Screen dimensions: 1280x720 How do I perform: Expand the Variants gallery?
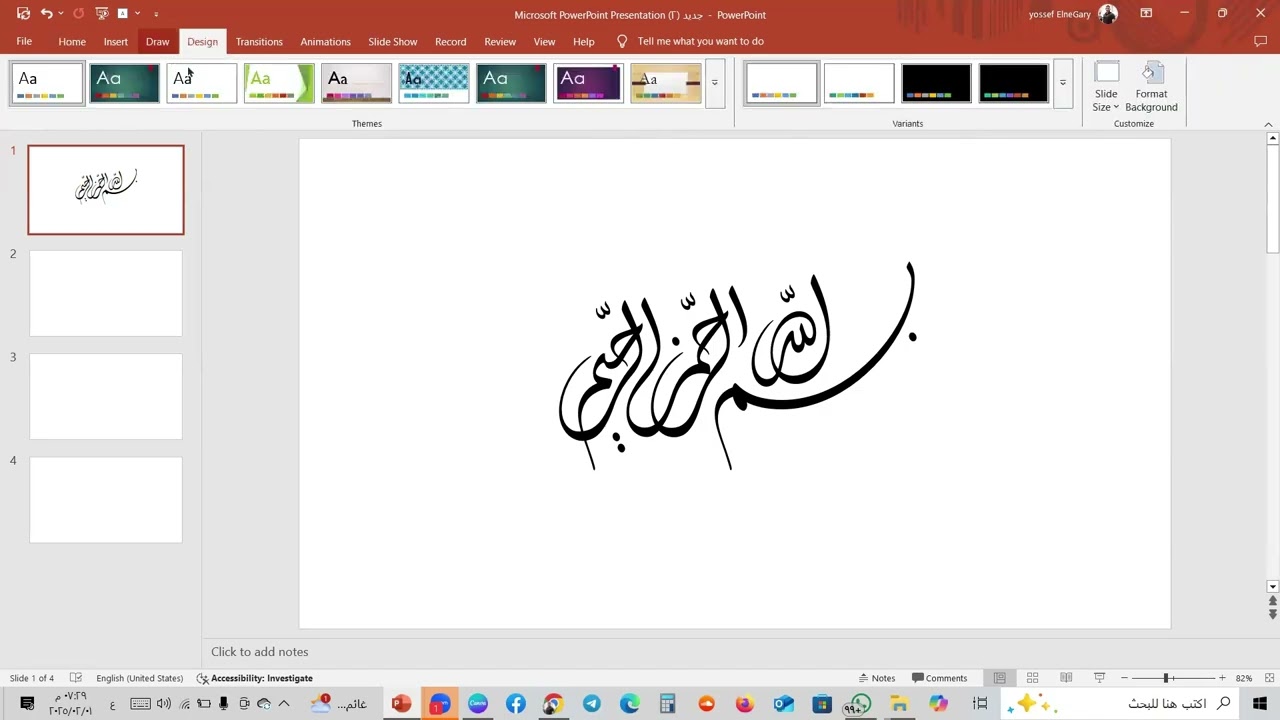point(1062,83)
